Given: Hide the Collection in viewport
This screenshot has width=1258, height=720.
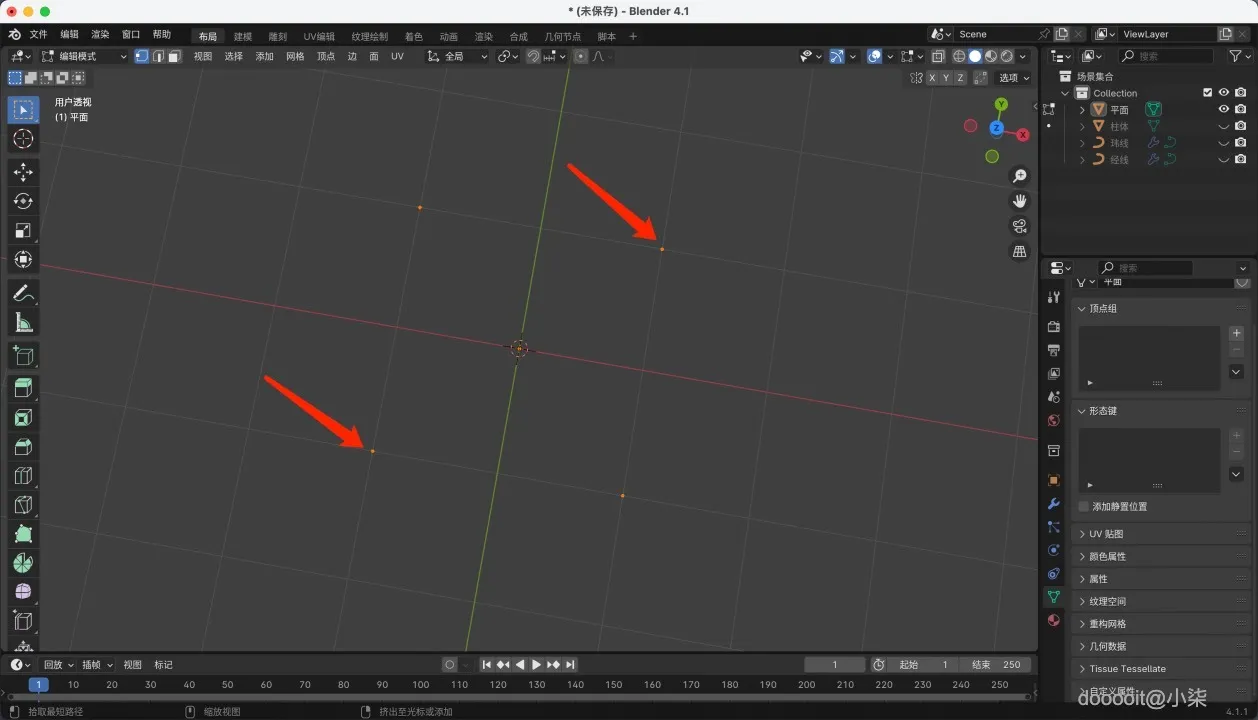Looking at the screenshot, I should (x=1223, y=93).
